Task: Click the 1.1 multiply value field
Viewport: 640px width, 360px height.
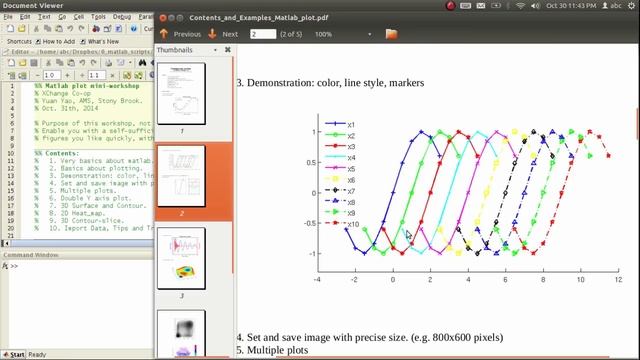Action: [96, 76]
